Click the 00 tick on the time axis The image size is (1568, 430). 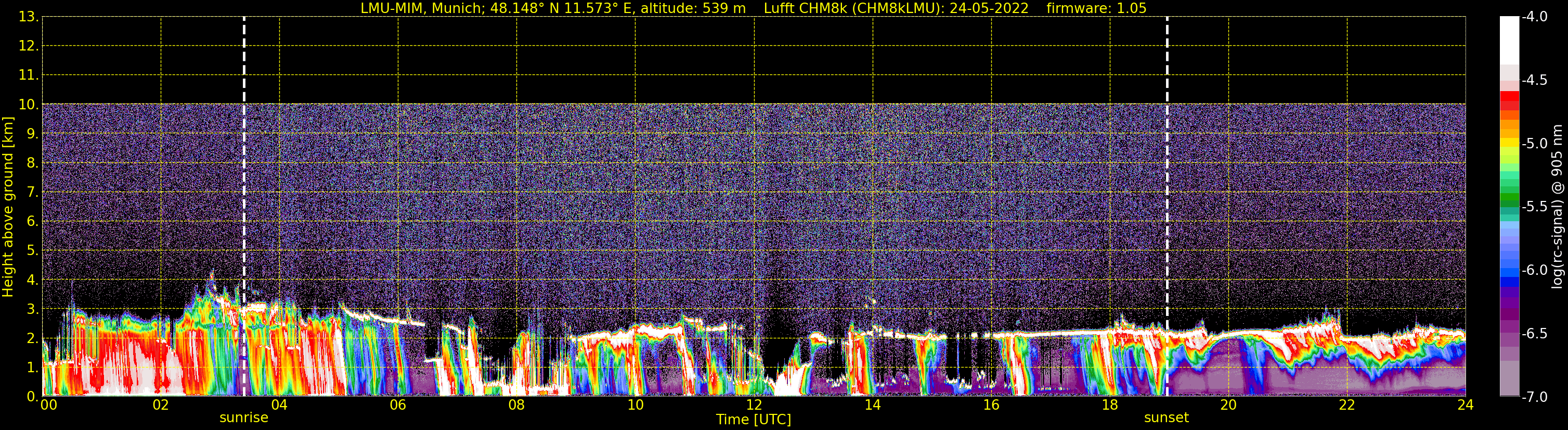[x=48, y=405]
